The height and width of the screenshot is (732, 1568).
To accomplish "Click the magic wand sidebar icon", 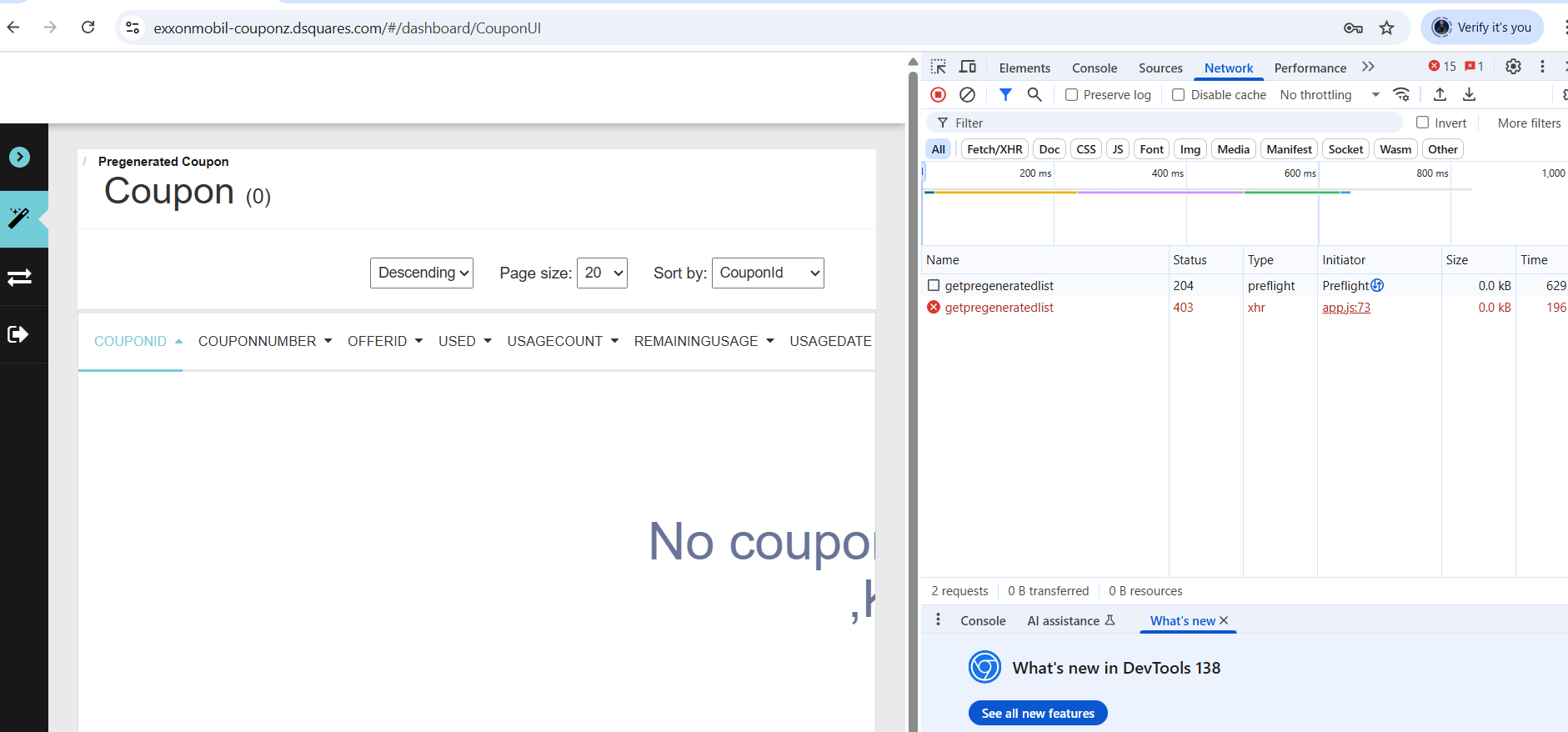I will click(x=19, y=218).
